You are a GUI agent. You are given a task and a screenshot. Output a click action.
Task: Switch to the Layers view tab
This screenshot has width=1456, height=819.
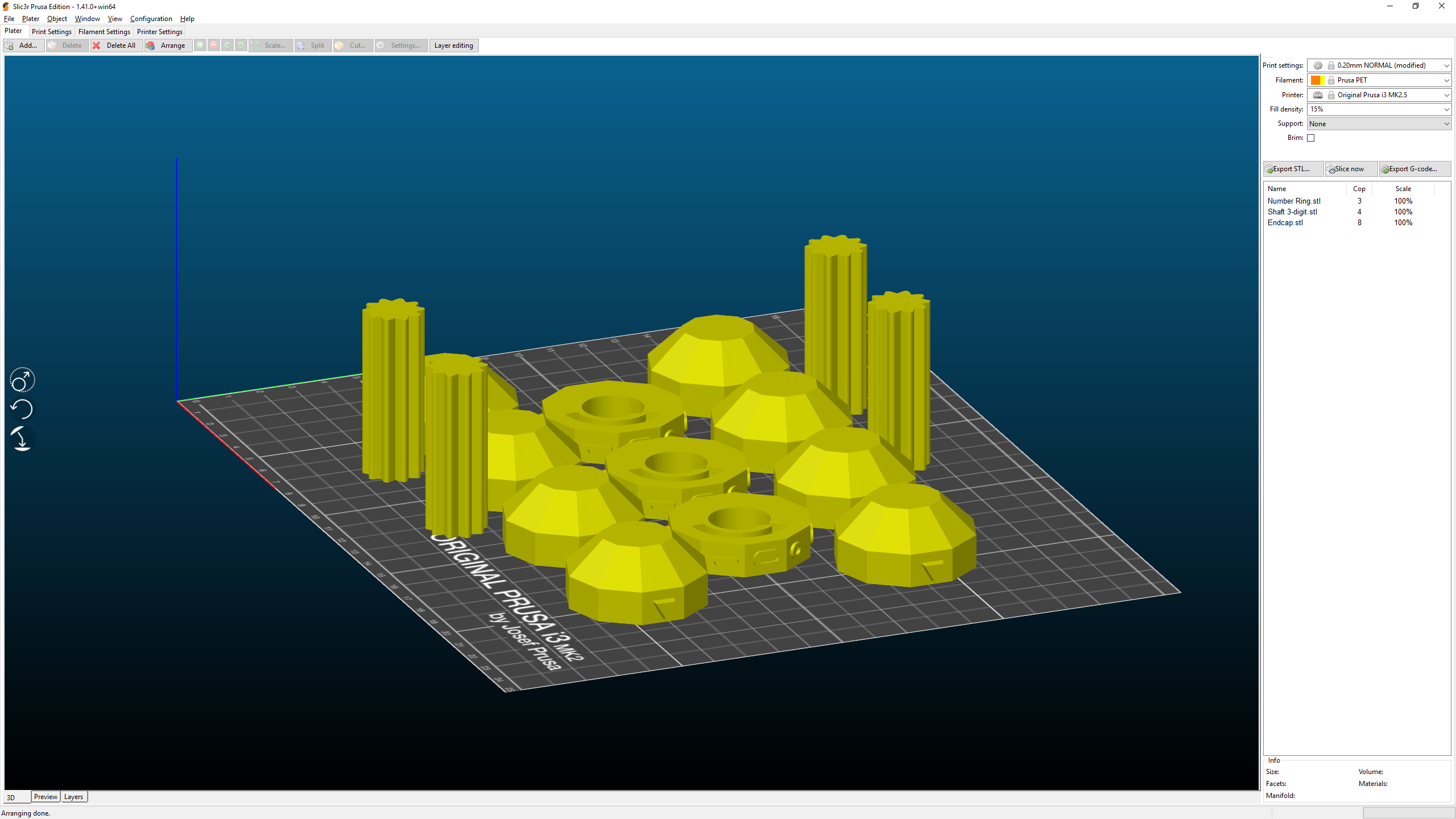(74, 797)
